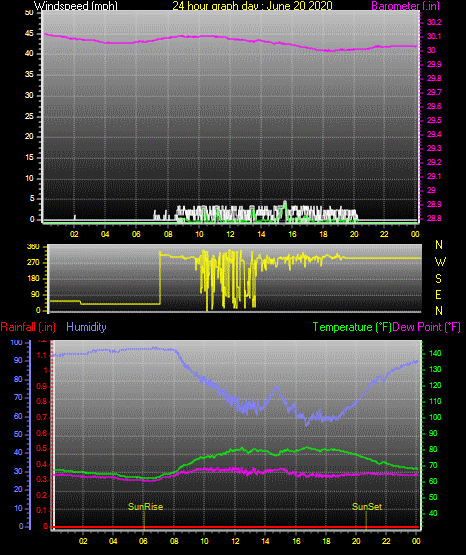Click hour 08 on the bottom chart axis

(x=174, y=541)
